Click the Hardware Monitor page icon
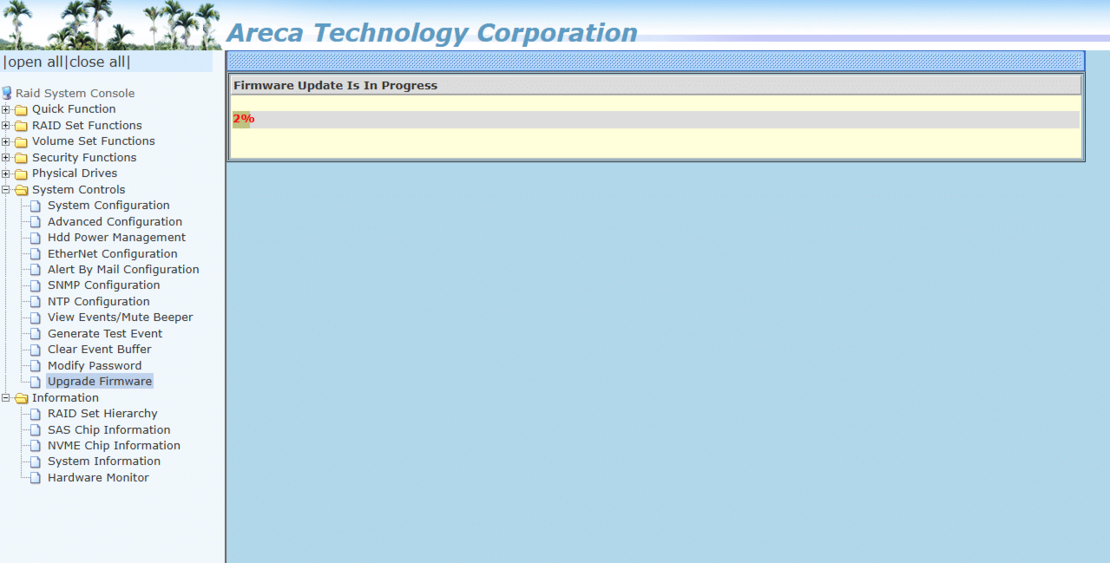The image size is (1110, 563). pyautogui.click(x=36, y=478)
